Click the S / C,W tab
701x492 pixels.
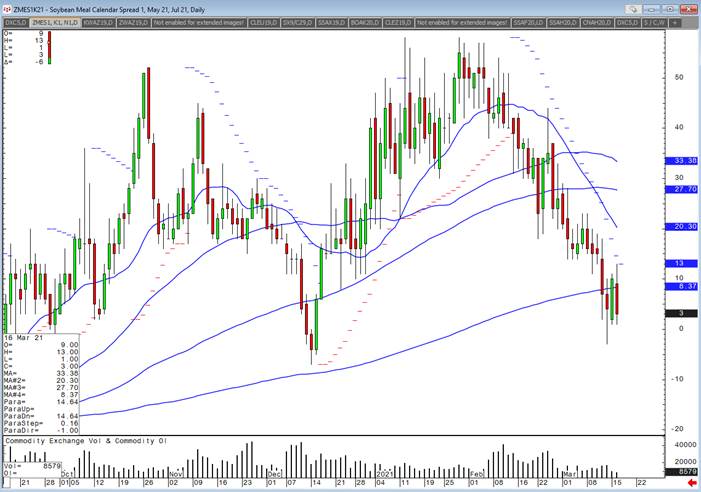tap(656, 21)
